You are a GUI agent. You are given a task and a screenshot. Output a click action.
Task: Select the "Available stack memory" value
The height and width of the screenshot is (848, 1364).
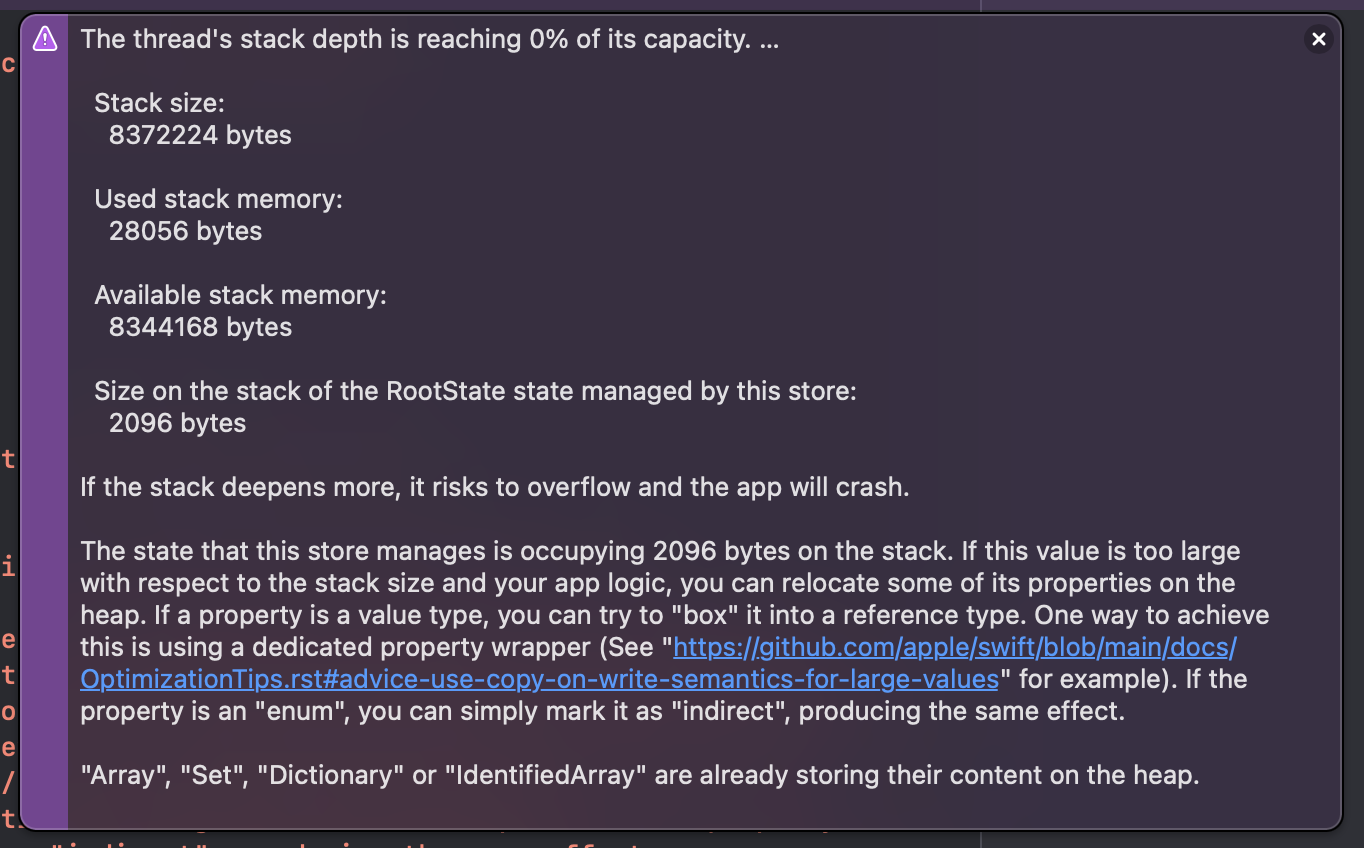200,327
